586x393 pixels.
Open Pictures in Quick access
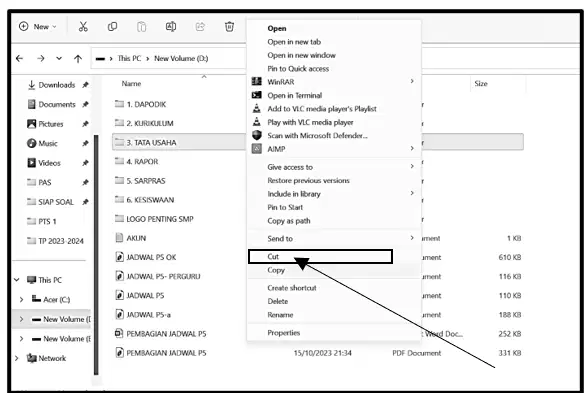coord(45,124)
